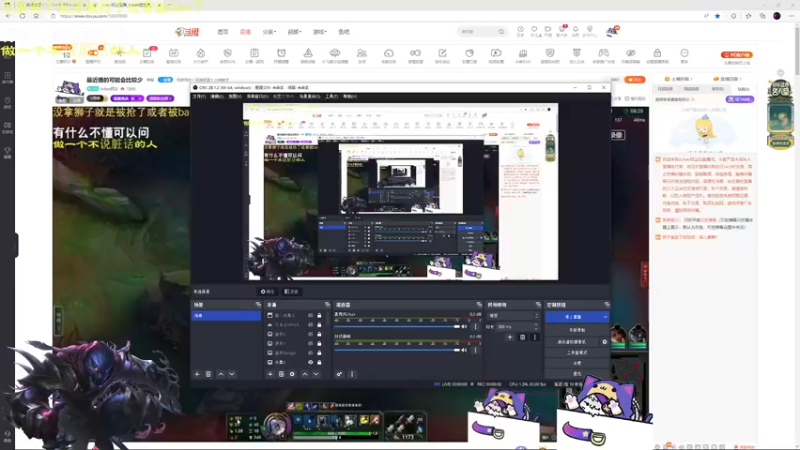The width and height of the screenshot is (800, 450).
Task: Expand 视频 dropdown in Douyu navigation
Action: [294, 32]
